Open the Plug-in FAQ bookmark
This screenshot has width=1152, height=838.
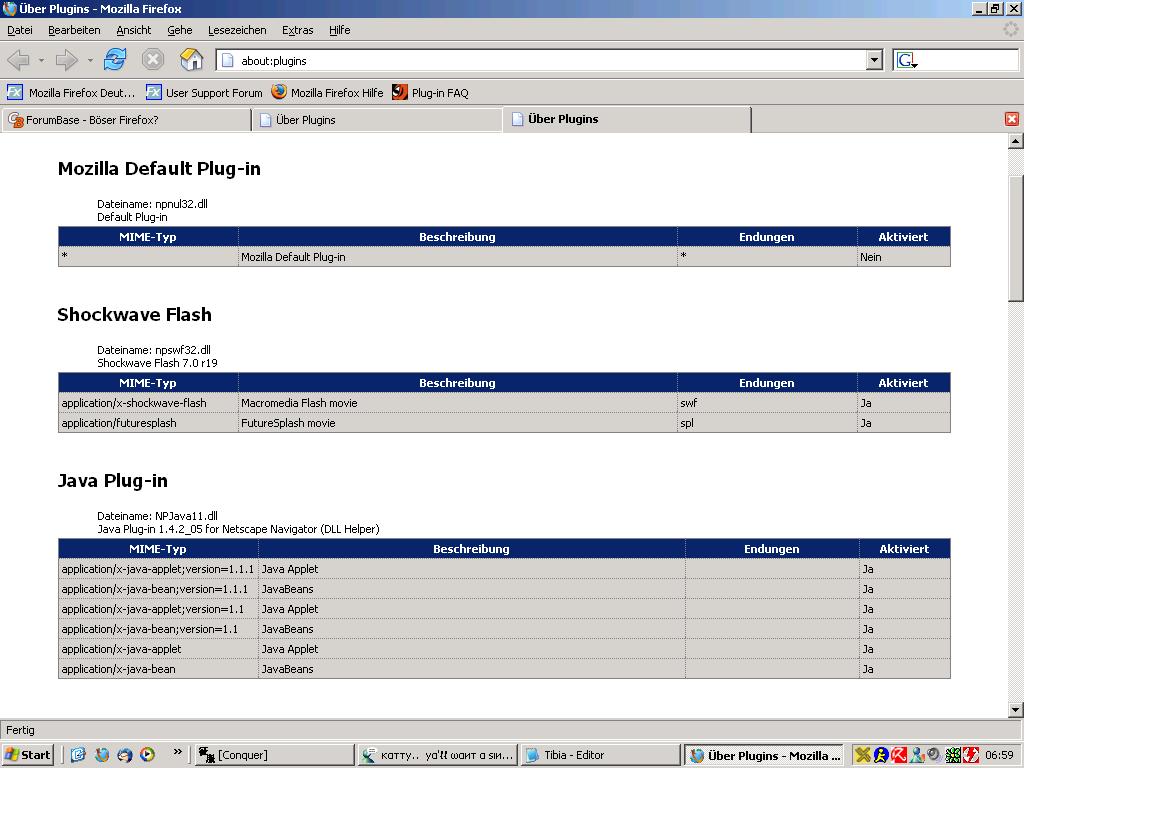click(x=430, y=93)
